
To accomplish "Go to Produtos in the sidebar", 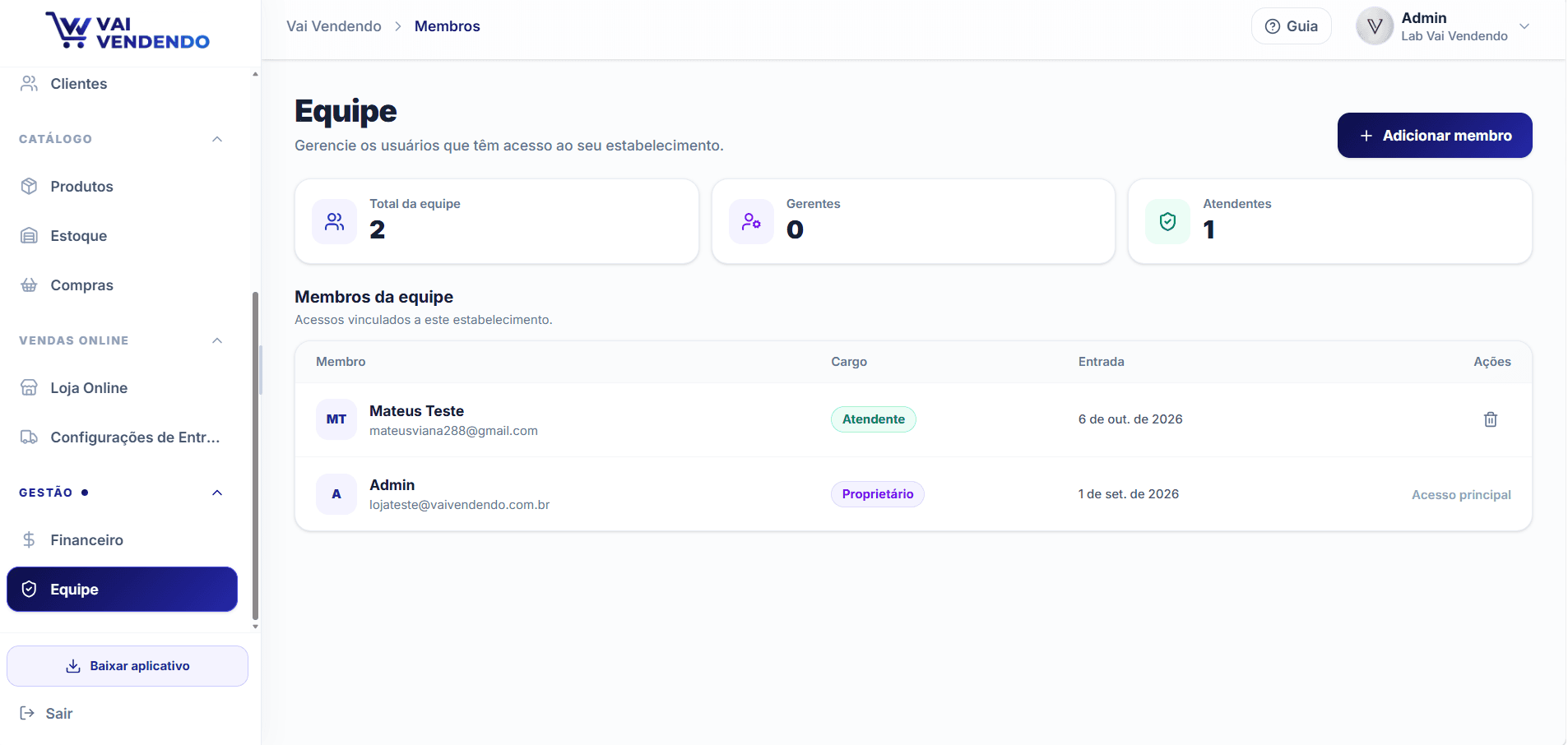I will click(x=122, y=186).
